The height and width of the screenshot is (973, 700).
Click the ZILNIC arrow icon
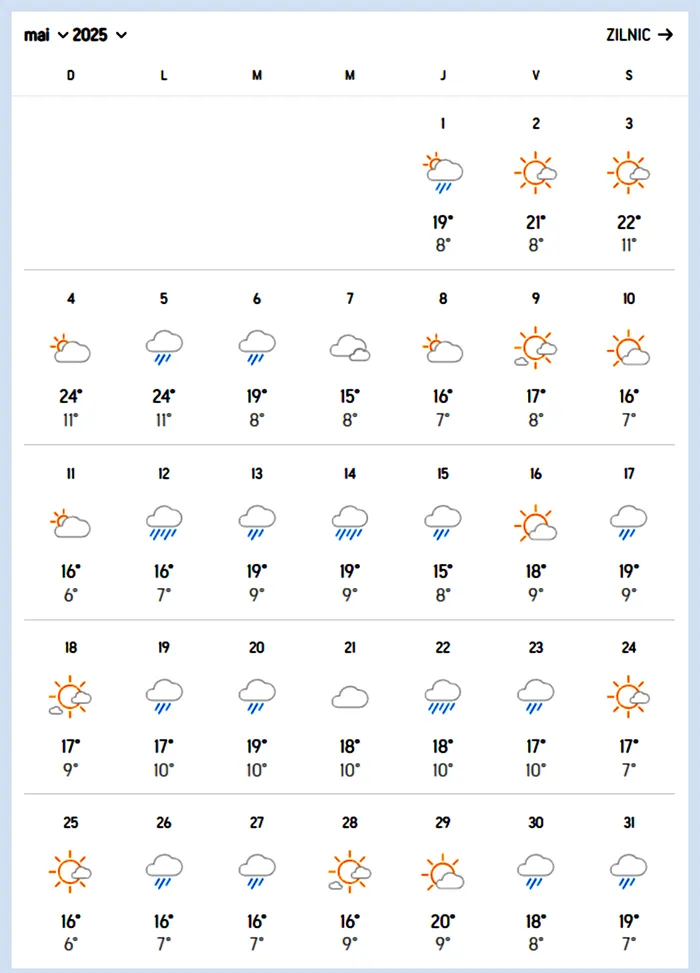tap(666, 35)
